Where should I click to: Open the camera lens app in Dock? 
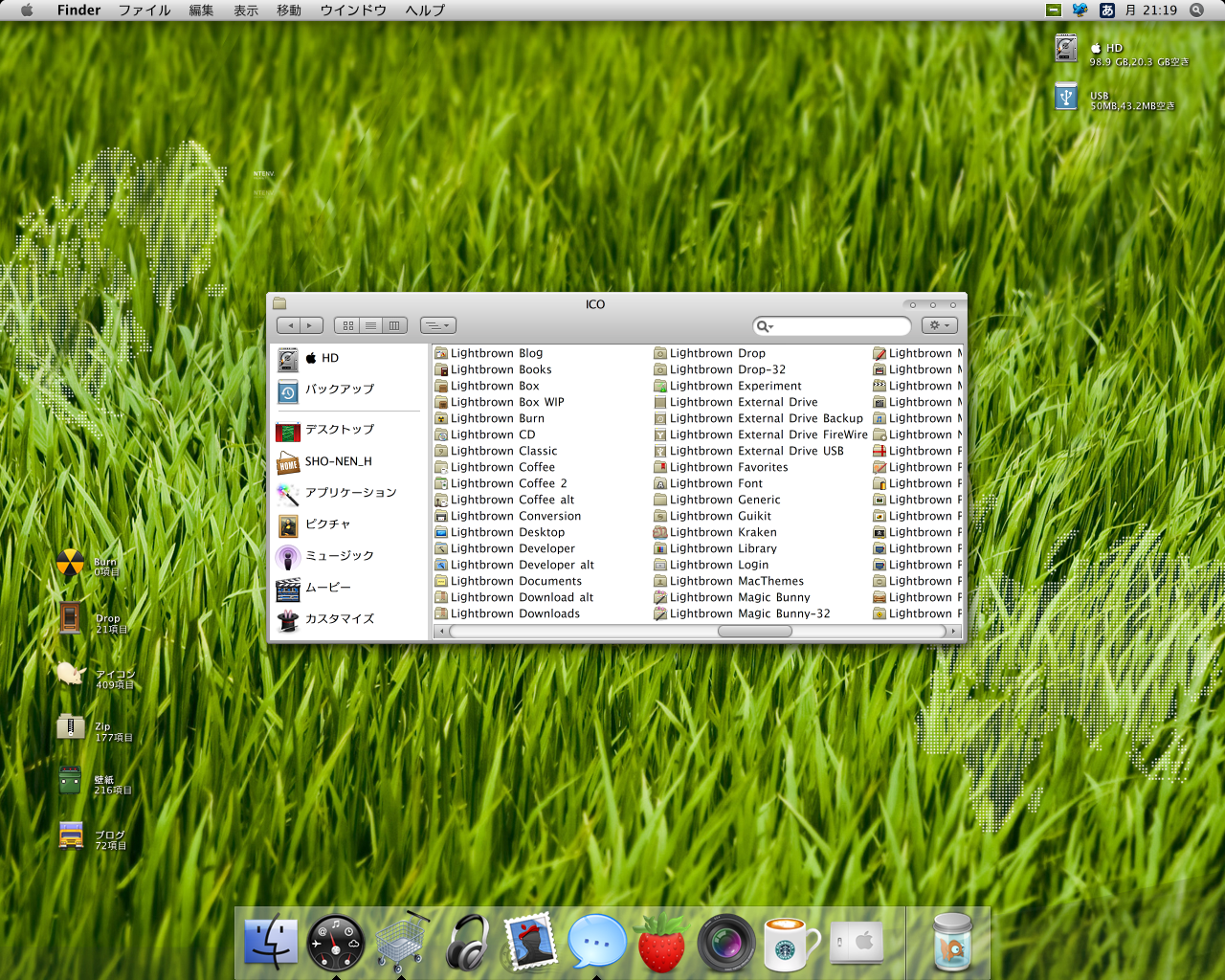pyautogui.click(x=726, y=942)
